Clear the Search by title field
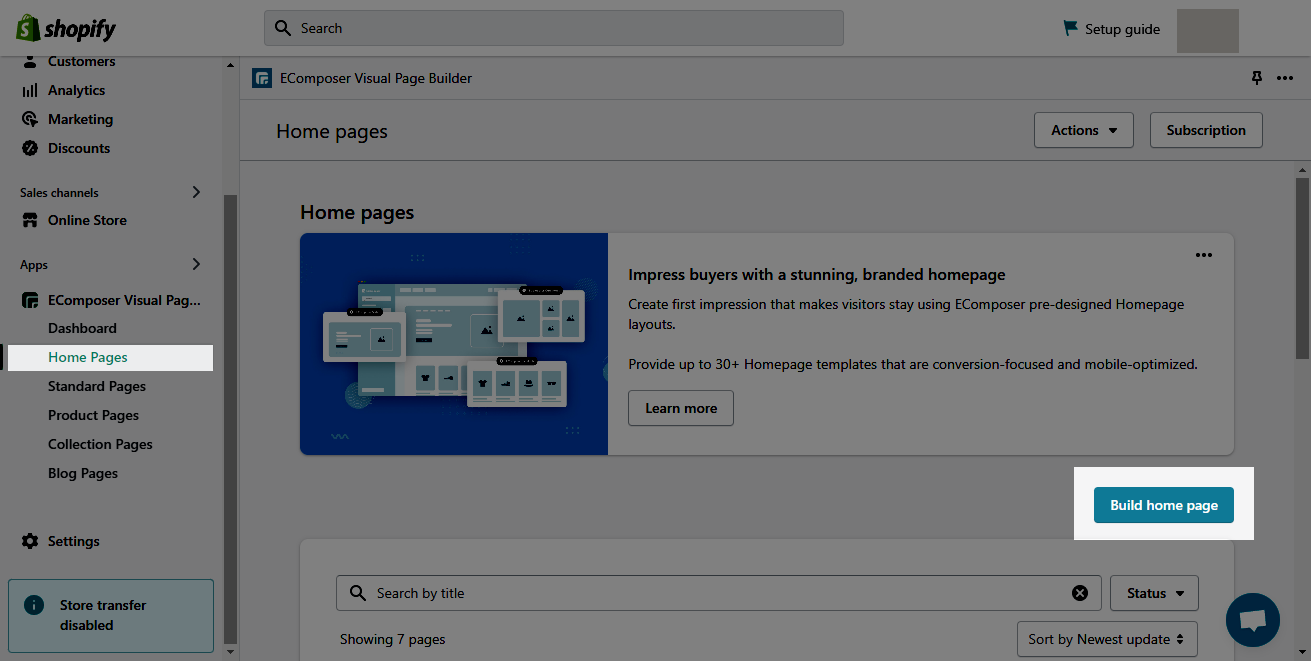This screenshot has width=1311, height=661. [1080, 593]
